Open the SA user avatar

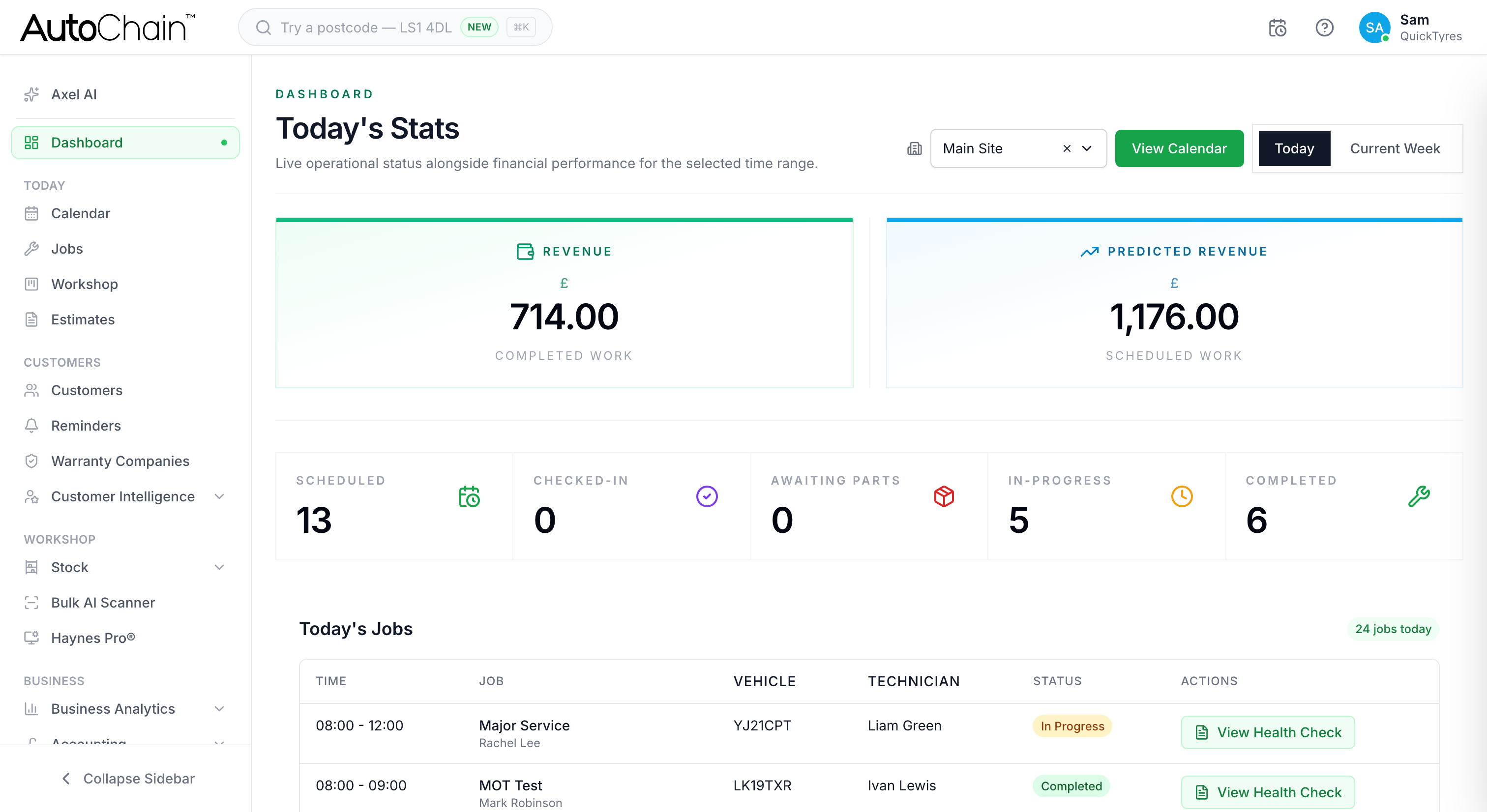pyautogui.click(x=1374, y=28)
